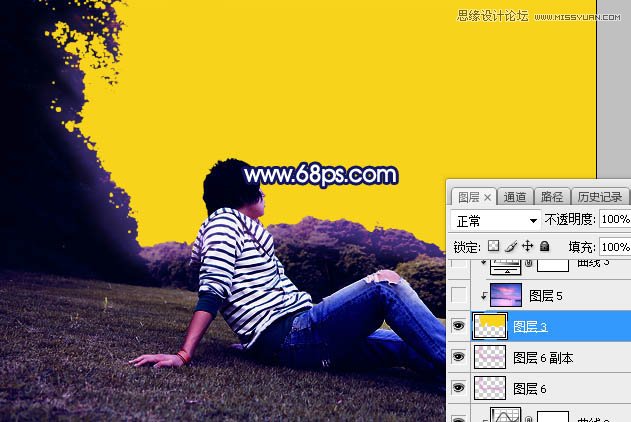Viewport: 631px width, 422px height.
Task: Click the 填充 label
Action: (x=581, y=247)
